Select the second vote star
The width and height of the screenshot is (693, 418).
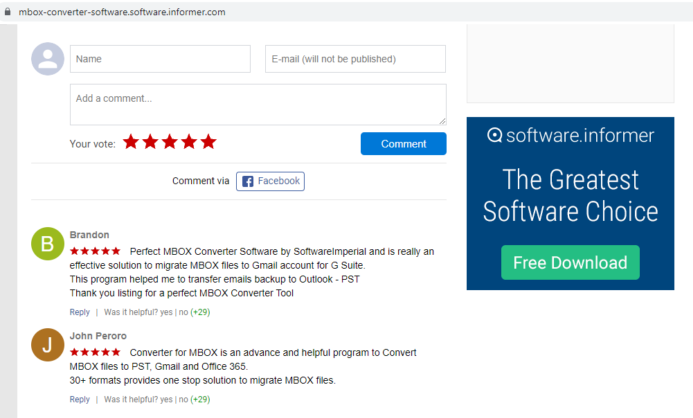[x=150, y=142]
